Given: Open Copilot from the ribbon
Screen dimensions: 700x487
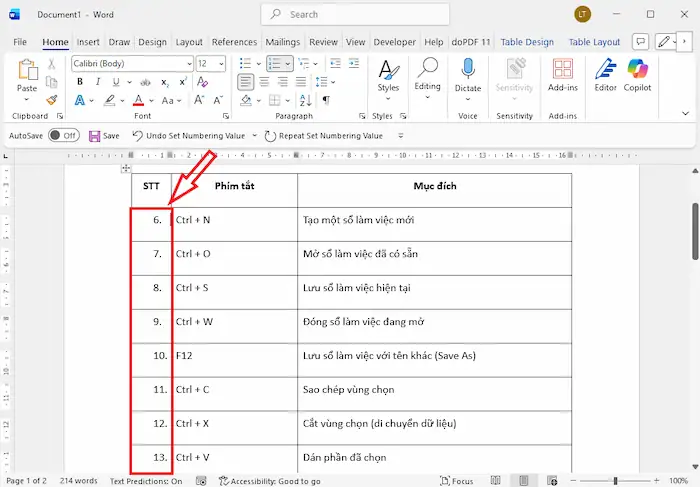Looking at the screenshot, I should (638, 72).
